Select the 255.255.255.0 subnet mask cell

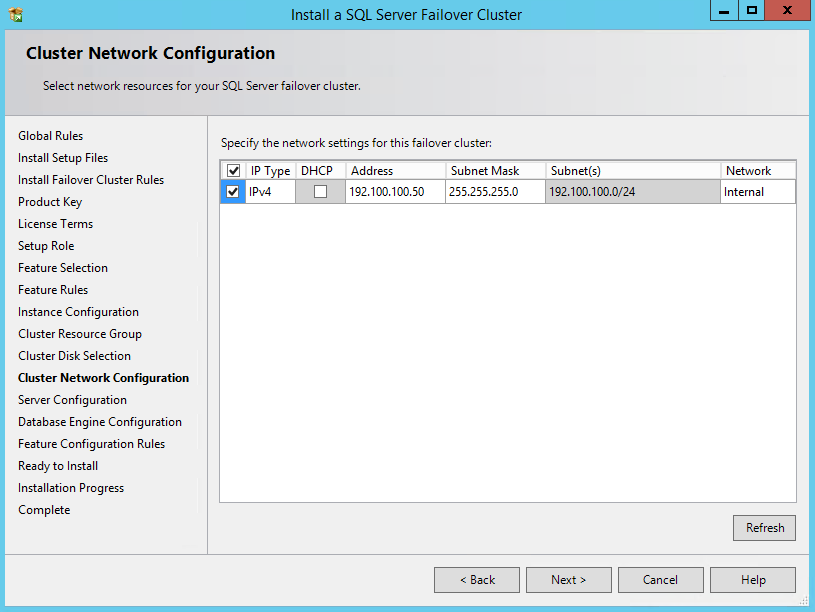click(x=495, y=192)
